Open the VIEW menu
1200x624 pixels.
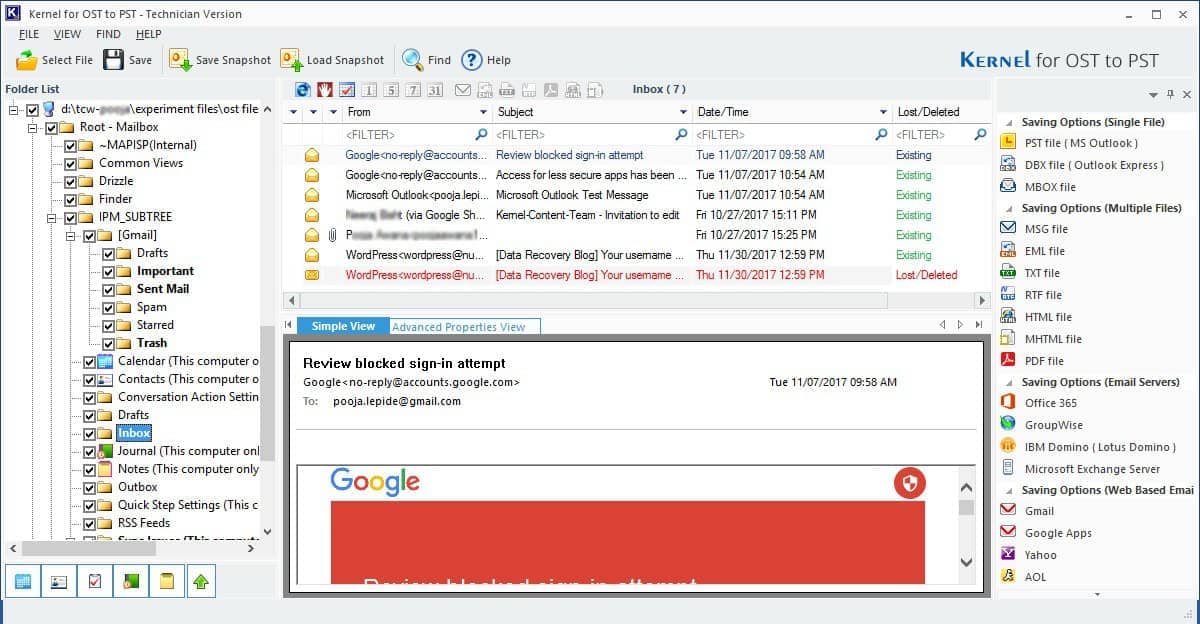(68, 34)
